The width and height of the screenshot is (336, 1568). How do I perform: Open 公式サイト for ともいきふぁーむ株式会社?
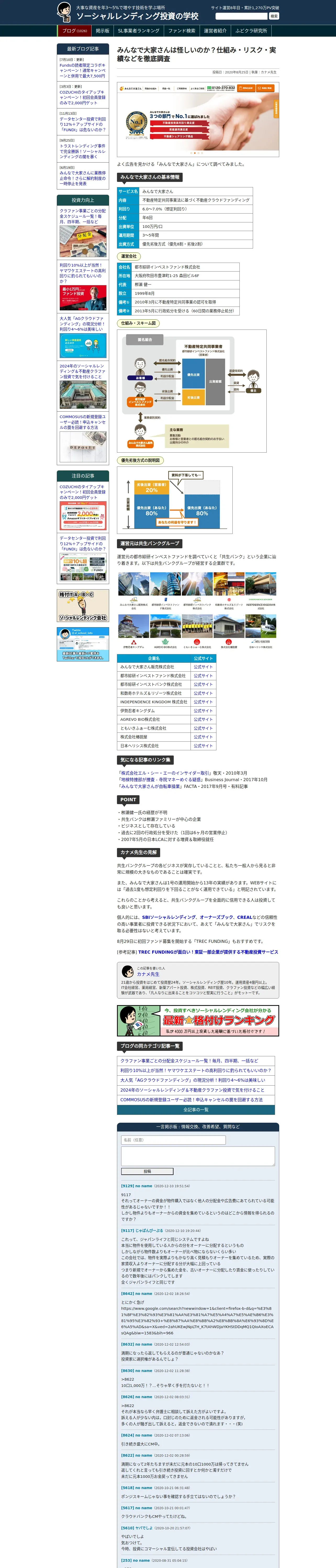(203, 728)
